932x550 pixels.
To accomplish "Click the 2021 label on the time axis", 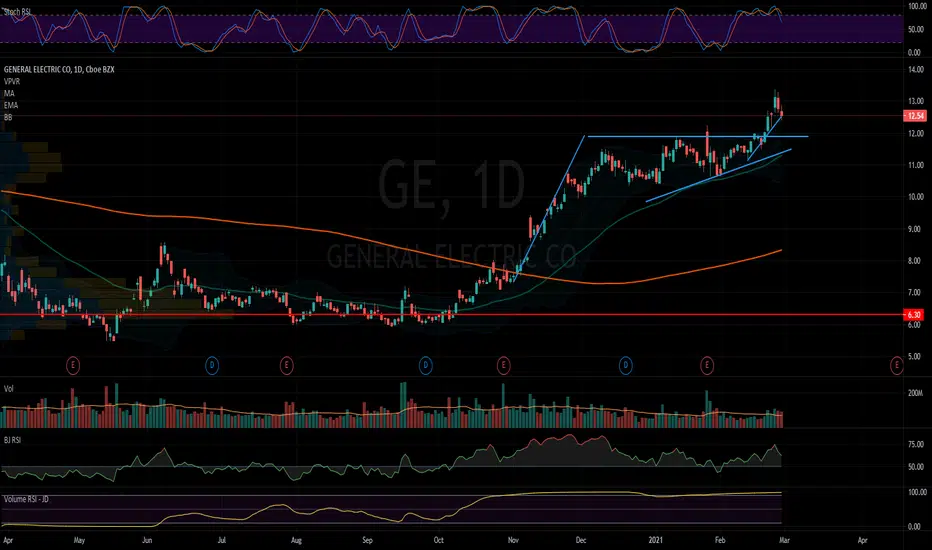I will click(656, 540).
